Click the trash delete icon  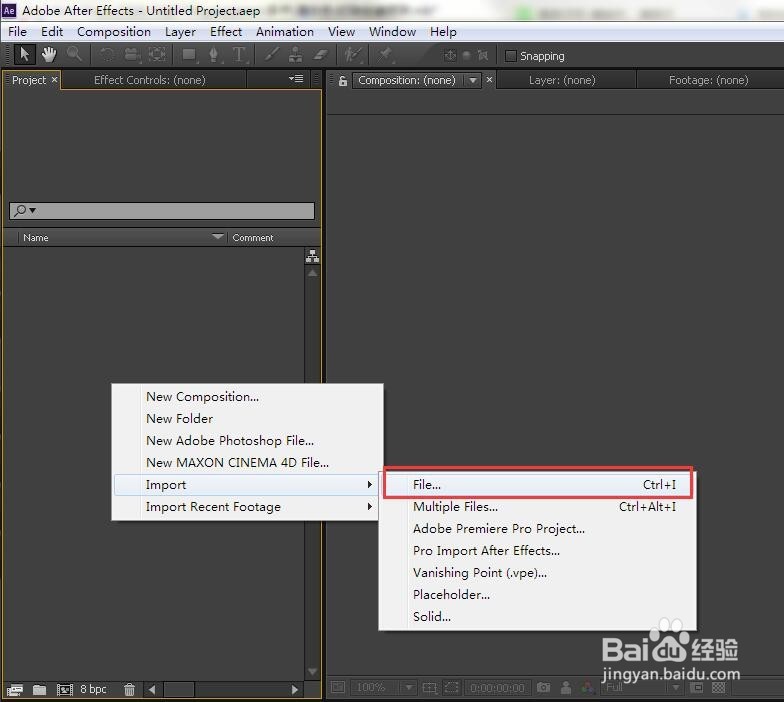click(x=129, y=690)
